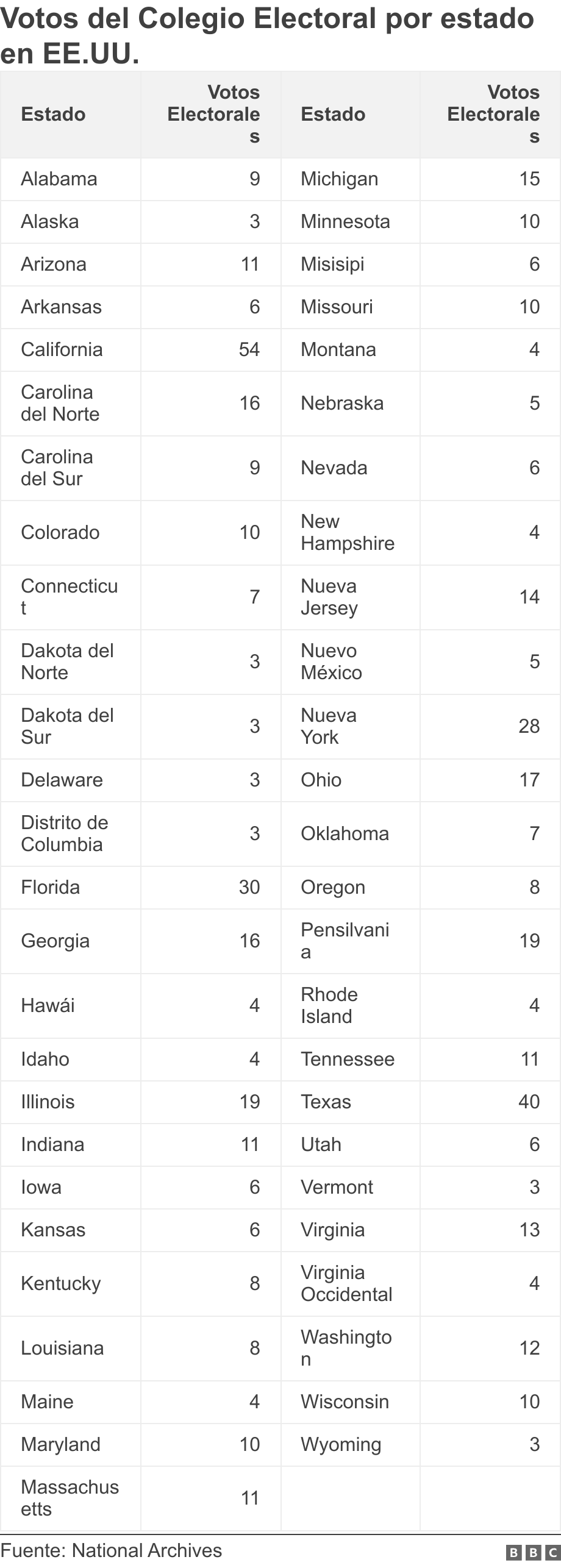Click the Massachusetts state cell
Screen dimensions: 561x1568
click(70, 1498)
